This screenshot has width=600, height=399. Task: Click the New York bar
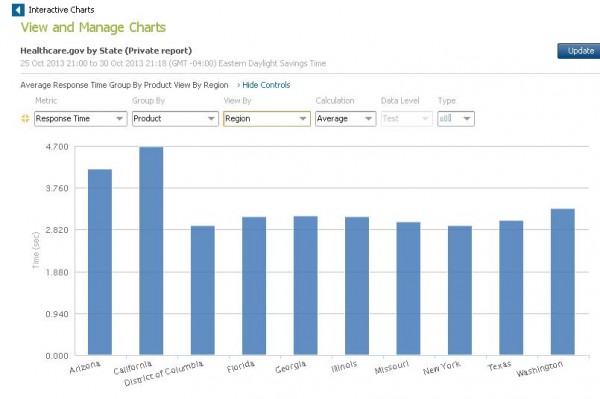click(460, 290)
